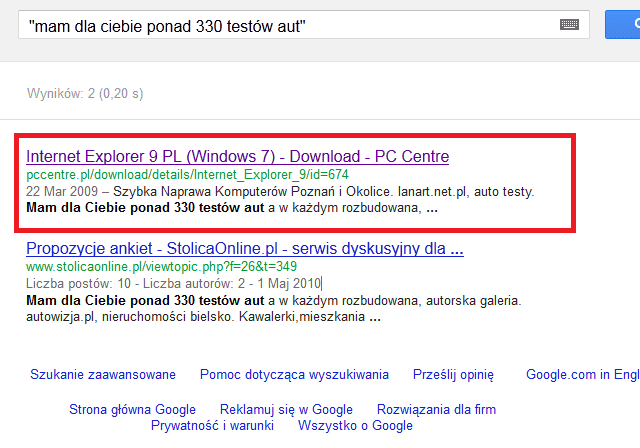Open Strona główna Google
Image resolution: width=640 pixels, height=448 pixels.
click(132, 410)
